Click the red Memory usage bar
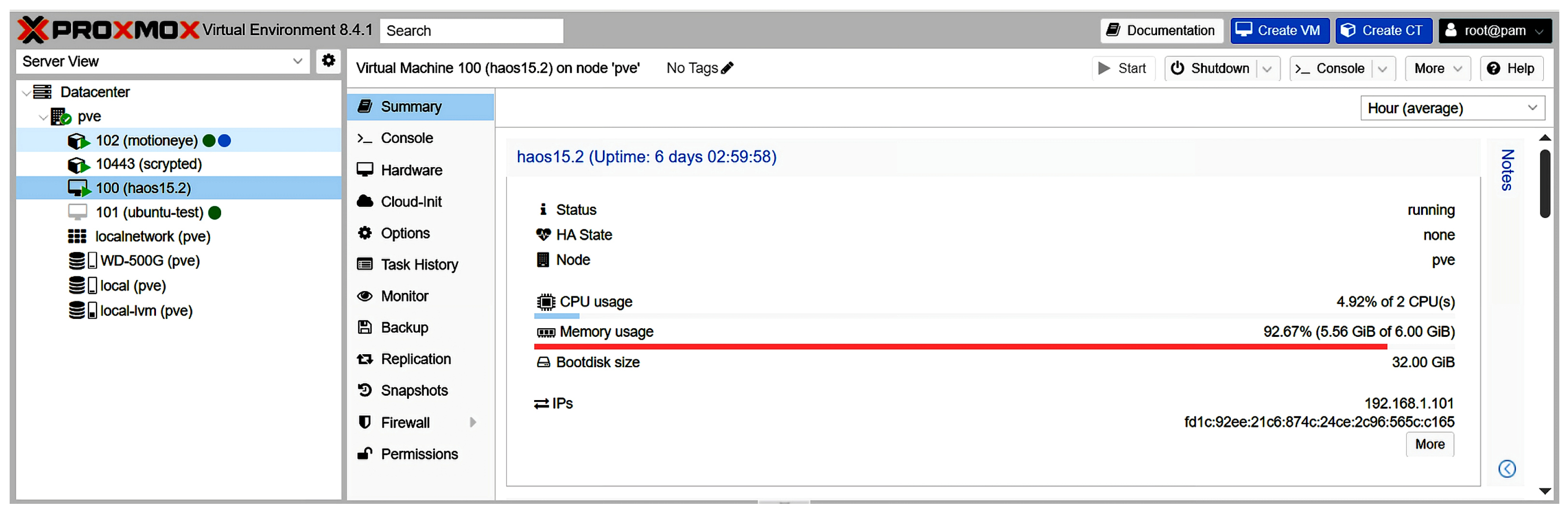Image resolution: width=1568 pixels, height=513 pixels. [960, 347]
